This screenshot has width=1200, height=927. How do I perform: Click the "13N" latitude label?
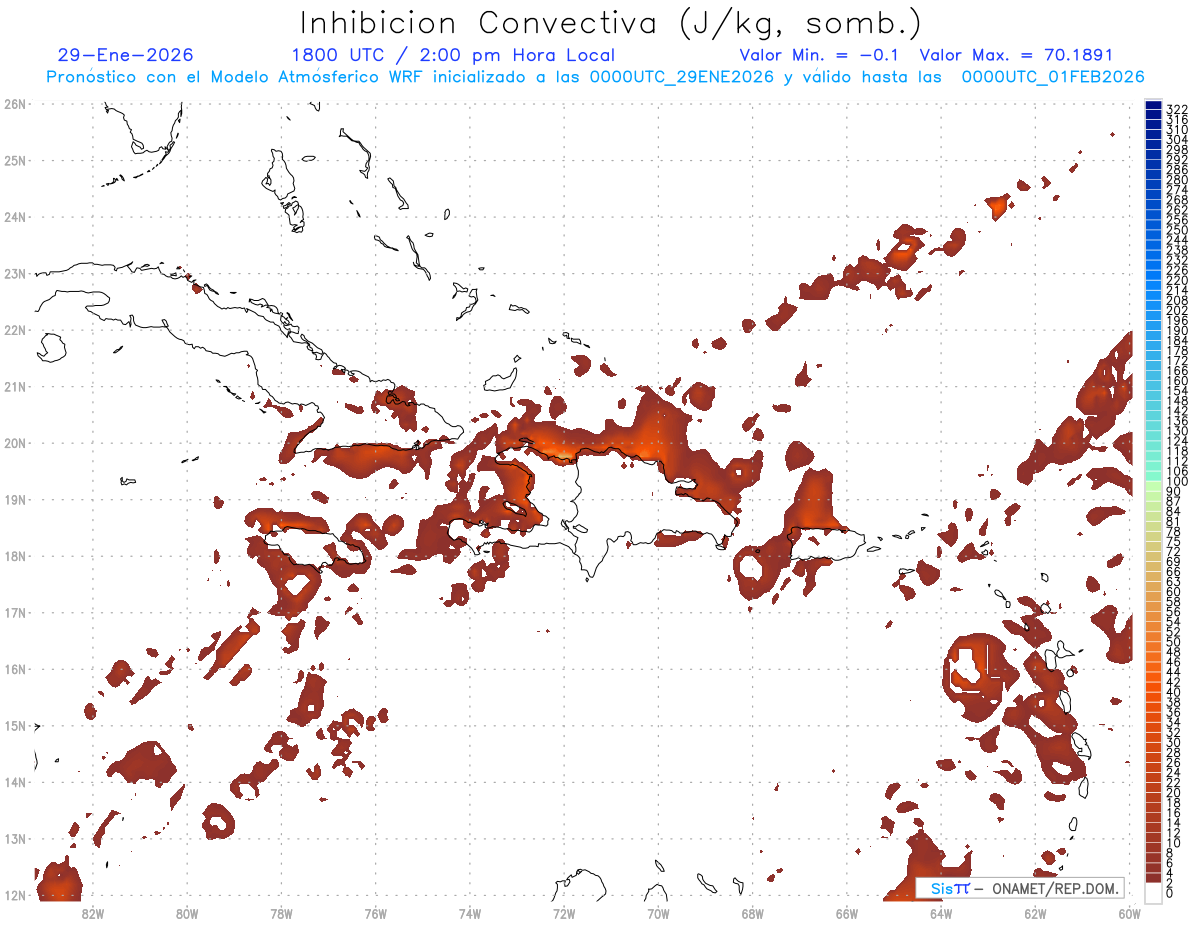coord(15,838)
